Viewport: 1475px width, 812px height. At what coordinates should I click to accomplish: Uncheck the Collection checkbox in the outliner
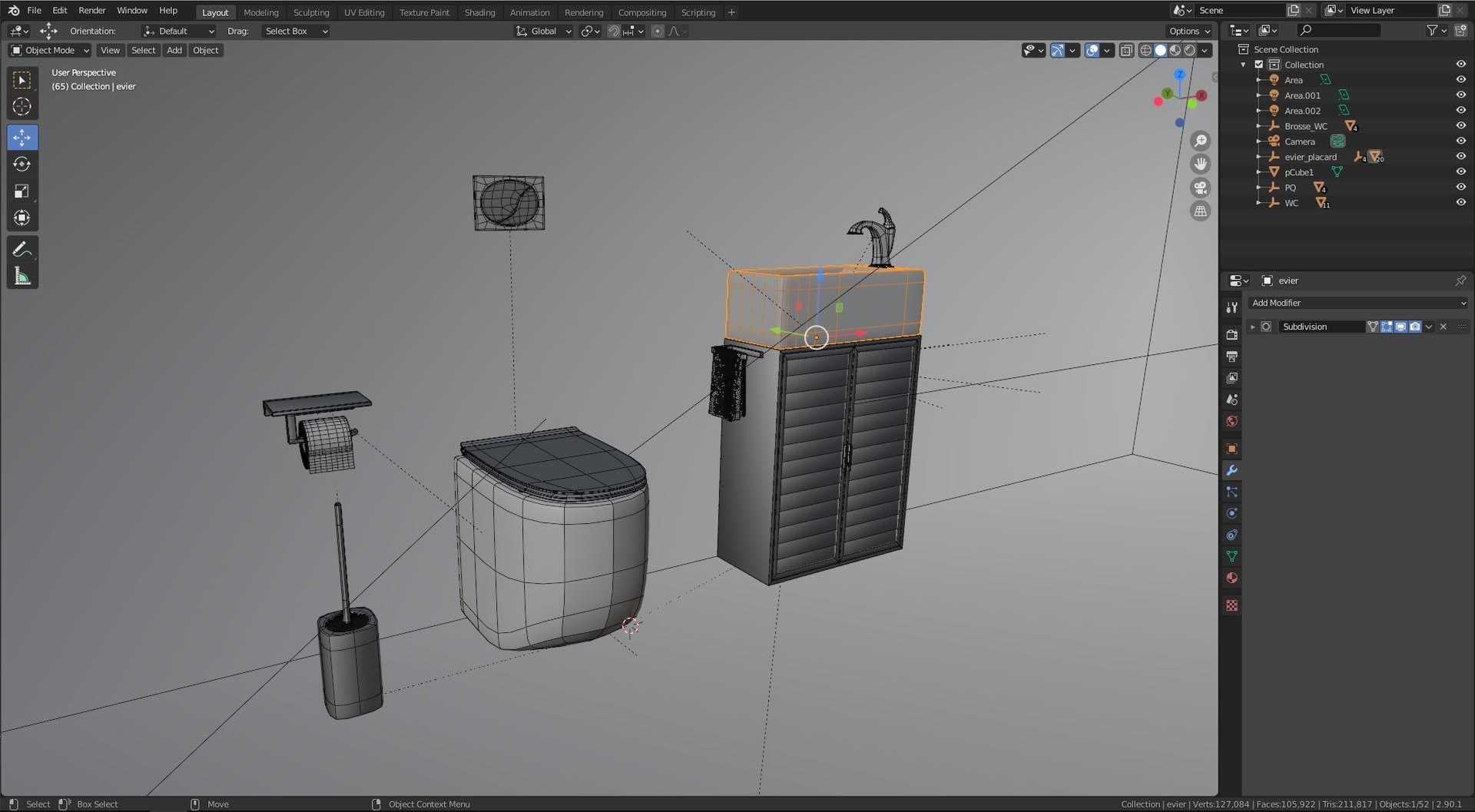click(x=1258, y=65)
